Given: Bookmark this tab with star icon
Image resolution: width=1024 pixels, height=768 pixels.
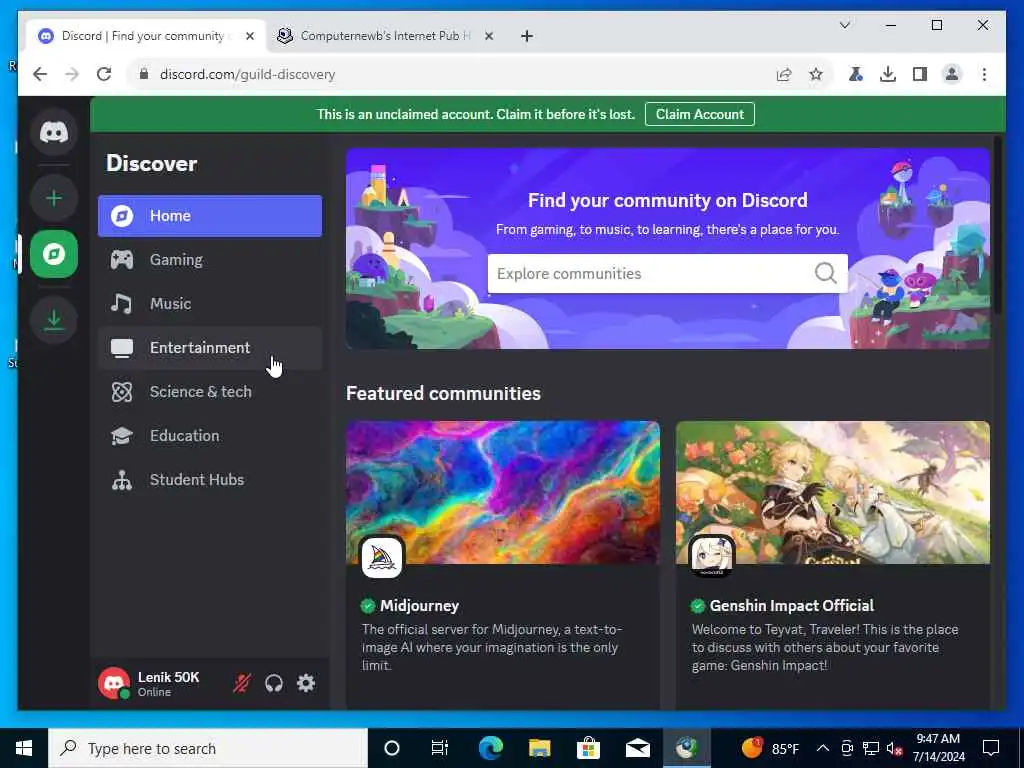Looking at the screenshot, I should coord(816,74).
